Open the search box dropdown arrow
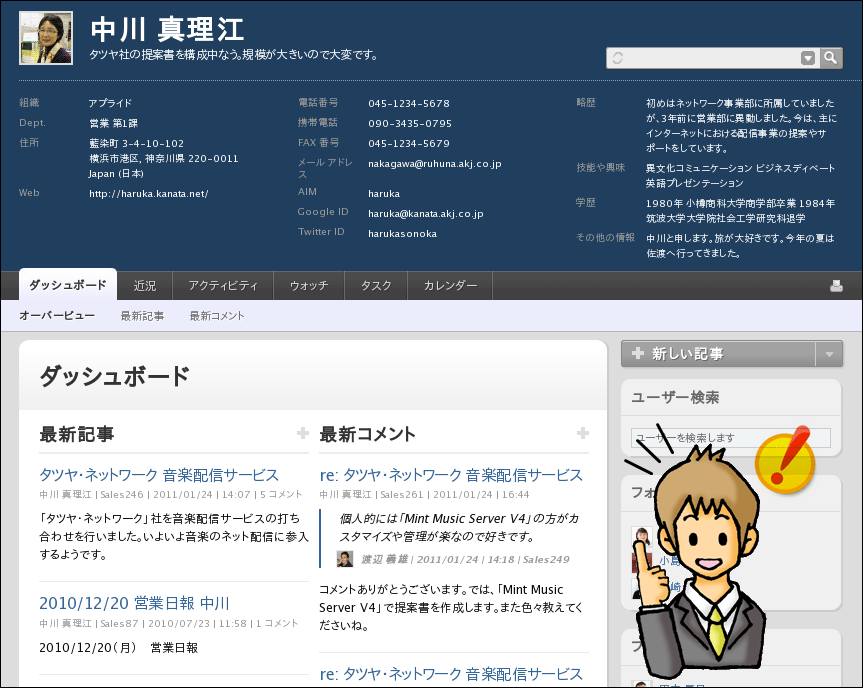This screenshot has width=863, height=688. [x=808, y=58]
